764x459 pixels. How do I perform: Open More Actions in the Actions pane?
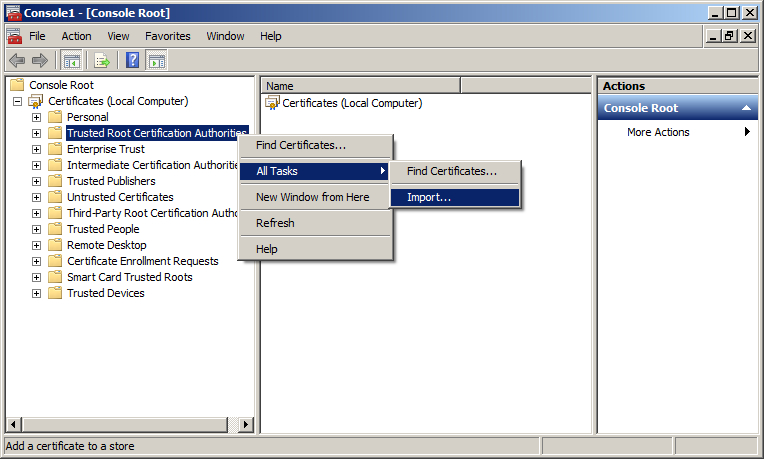click(658, 132)
